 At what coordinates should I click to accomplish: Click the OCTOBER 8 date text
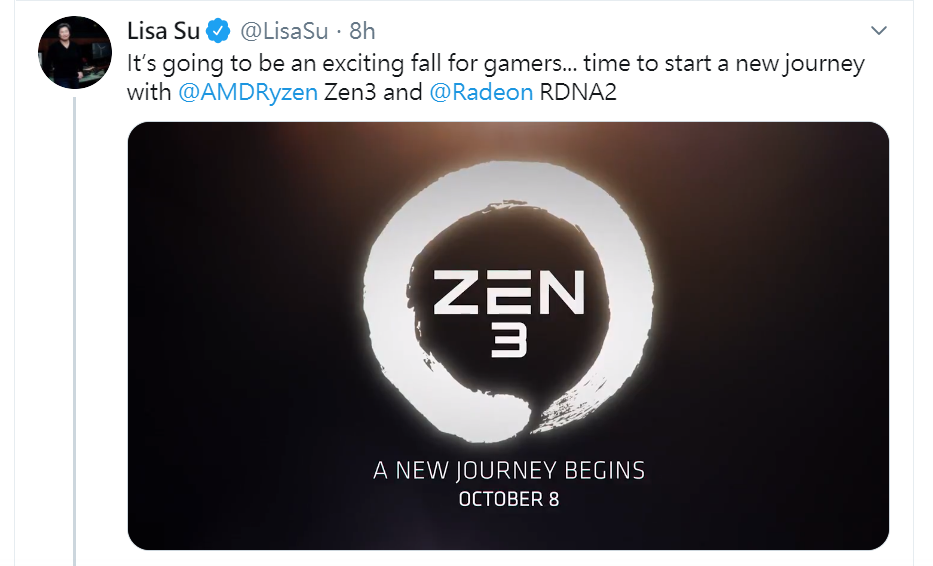point(509,499)
